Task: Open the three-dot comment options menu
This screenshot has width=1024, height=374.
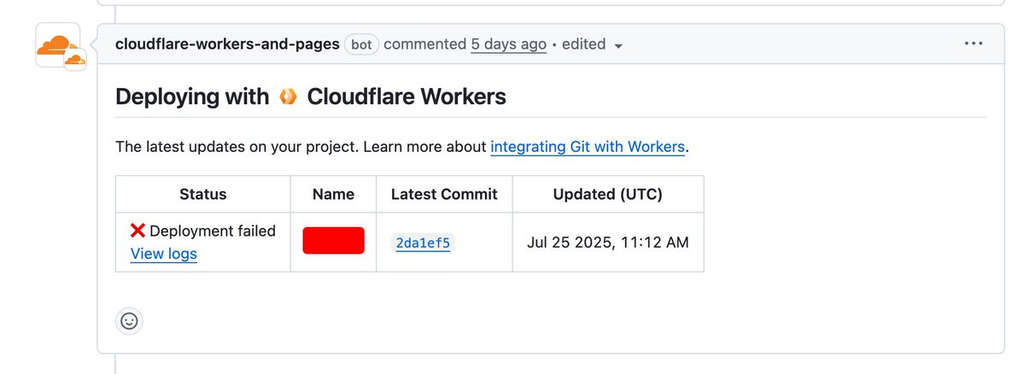Action: click(x=973, y=44)
